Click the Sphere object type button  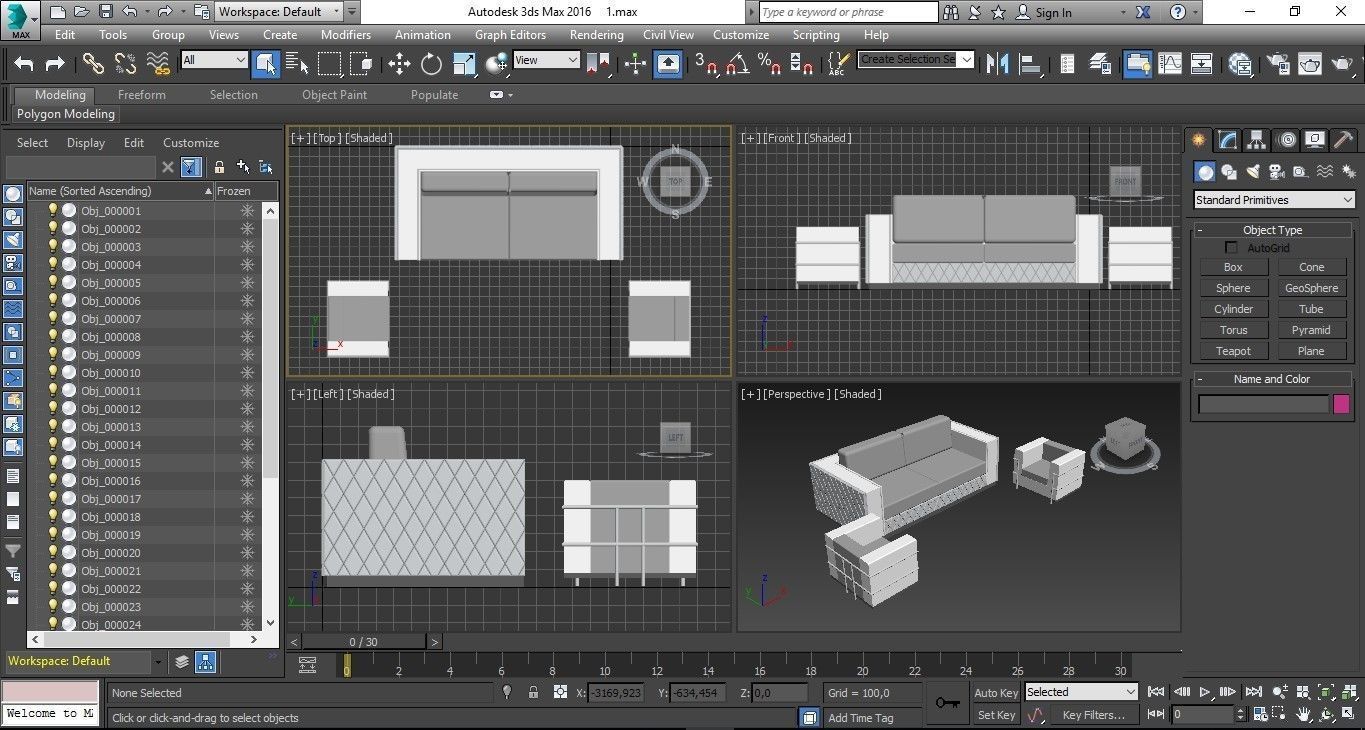1233,288
